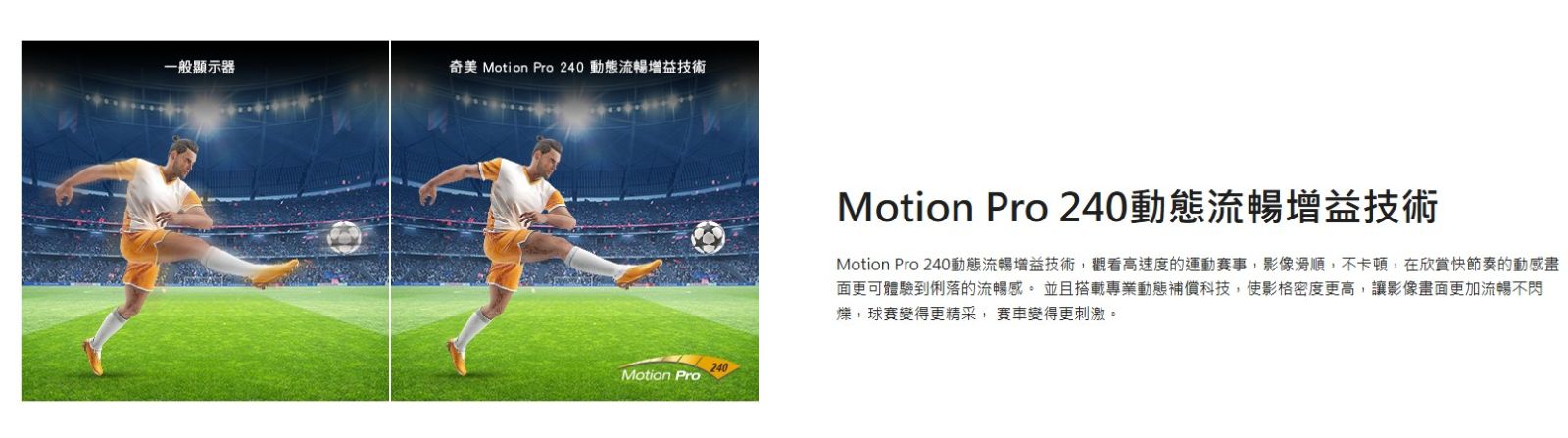Click the 一般顯示器 label on left image
Image resolution: width=1568 pixels, height=438 pixels.
click(200, 67)
